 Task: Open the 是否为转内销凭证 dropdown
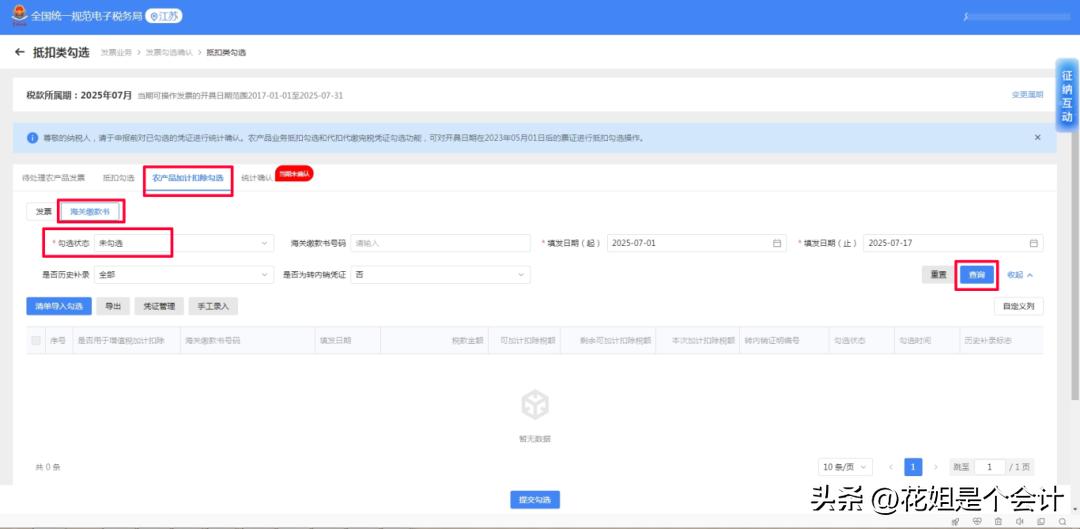441,274
